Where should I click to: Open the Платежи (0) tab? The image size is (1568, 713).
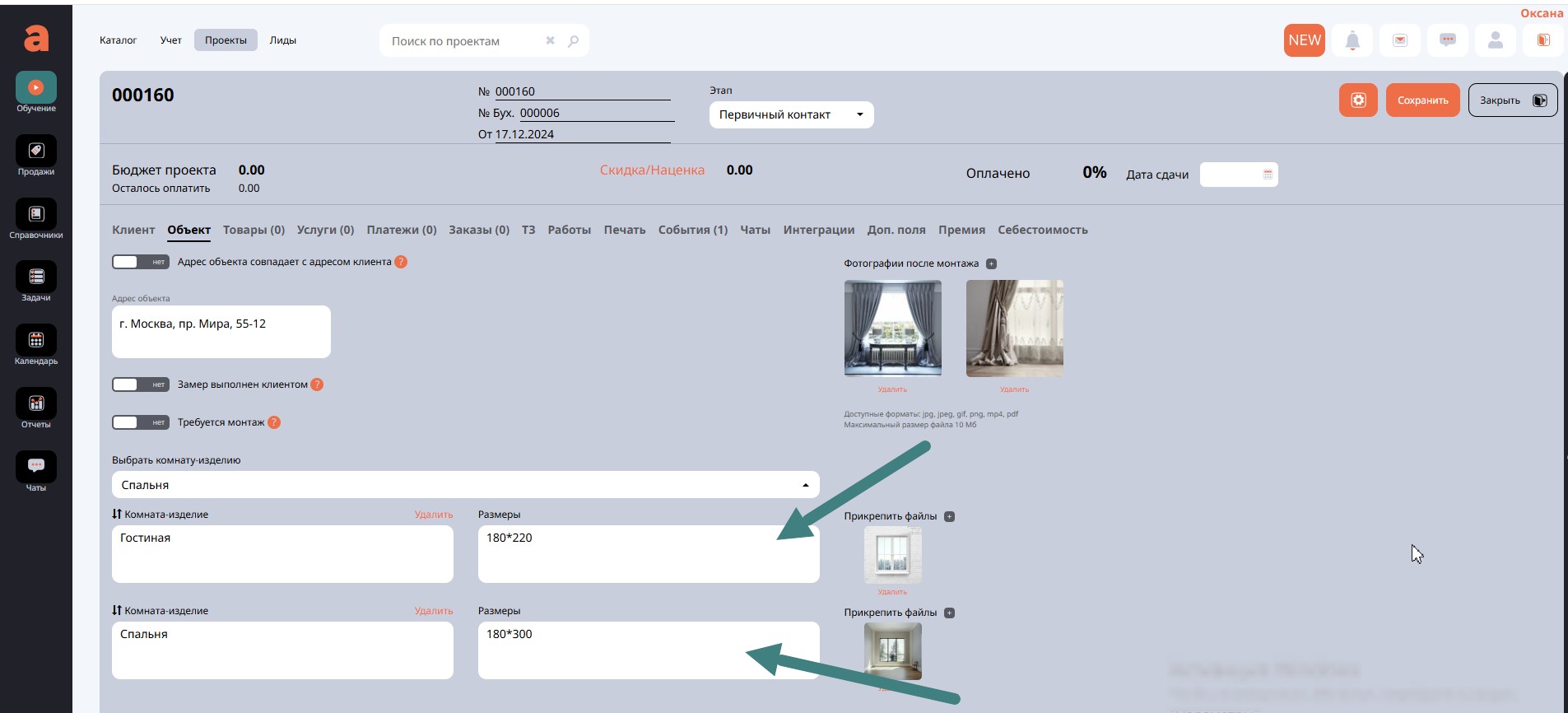click(401, 230)
